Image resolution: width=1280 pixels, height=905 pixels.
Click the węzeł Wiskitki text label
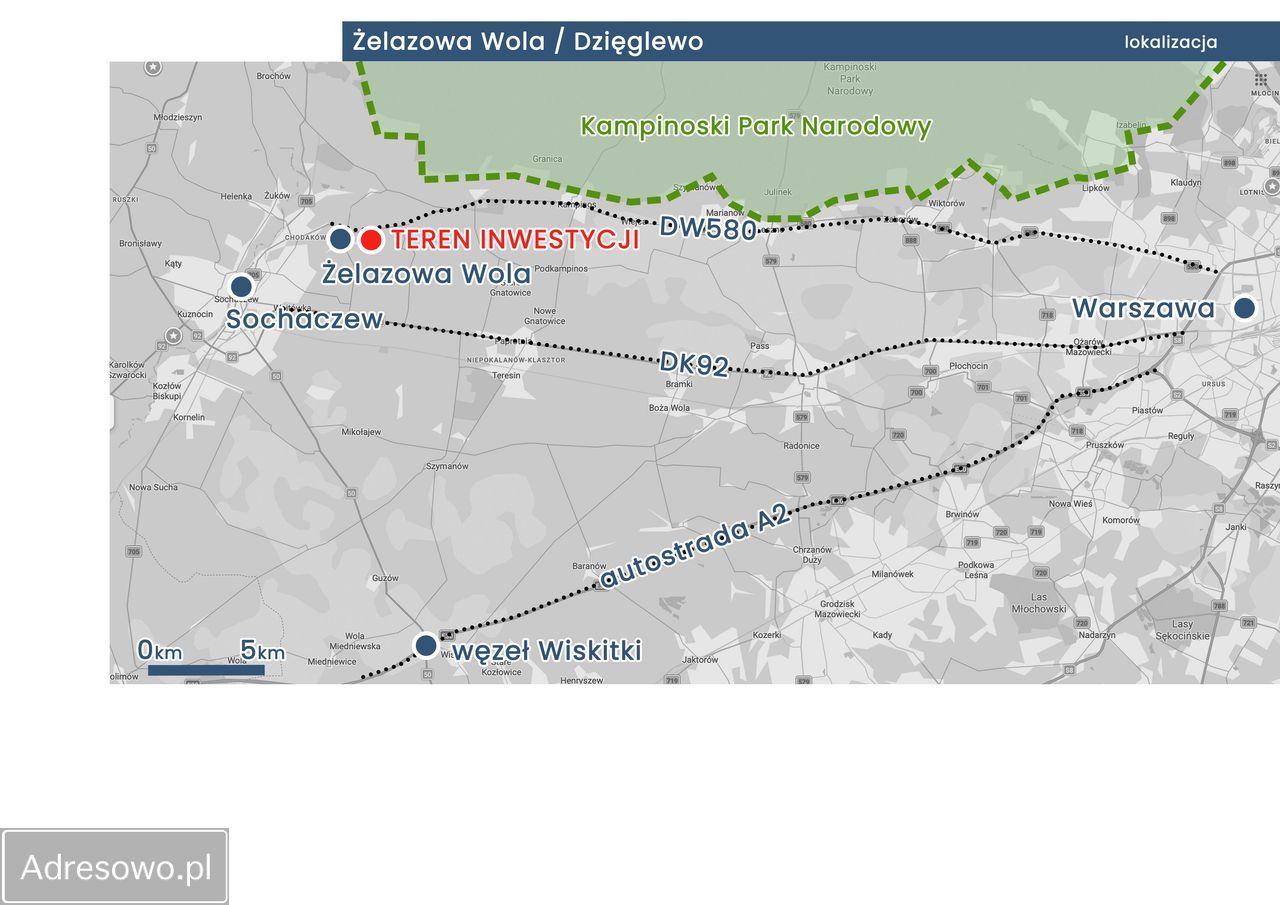[546, 651]
